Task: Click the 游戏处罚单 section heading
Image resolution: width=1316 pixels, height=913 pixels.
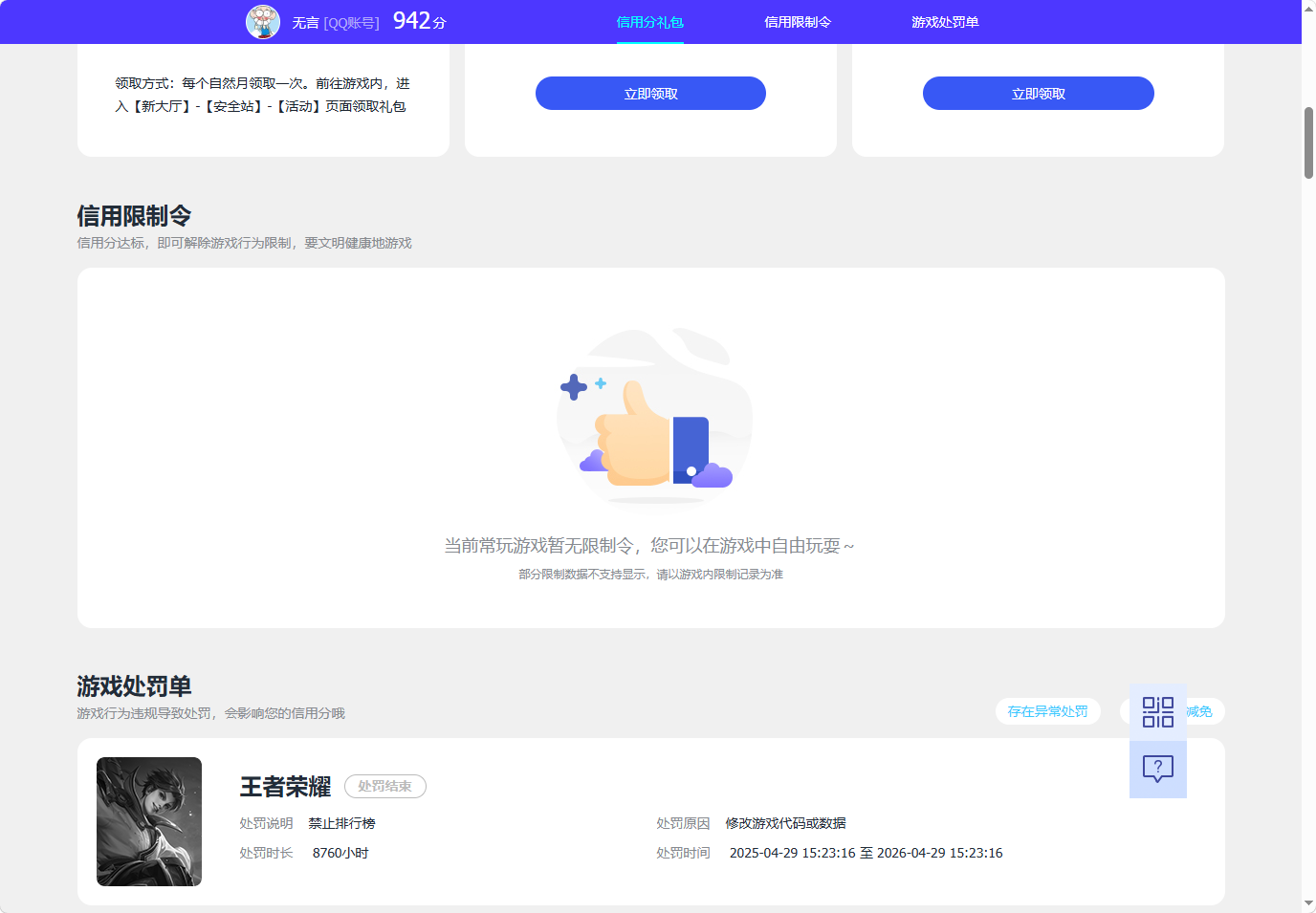Action: [x=134, y=686]
